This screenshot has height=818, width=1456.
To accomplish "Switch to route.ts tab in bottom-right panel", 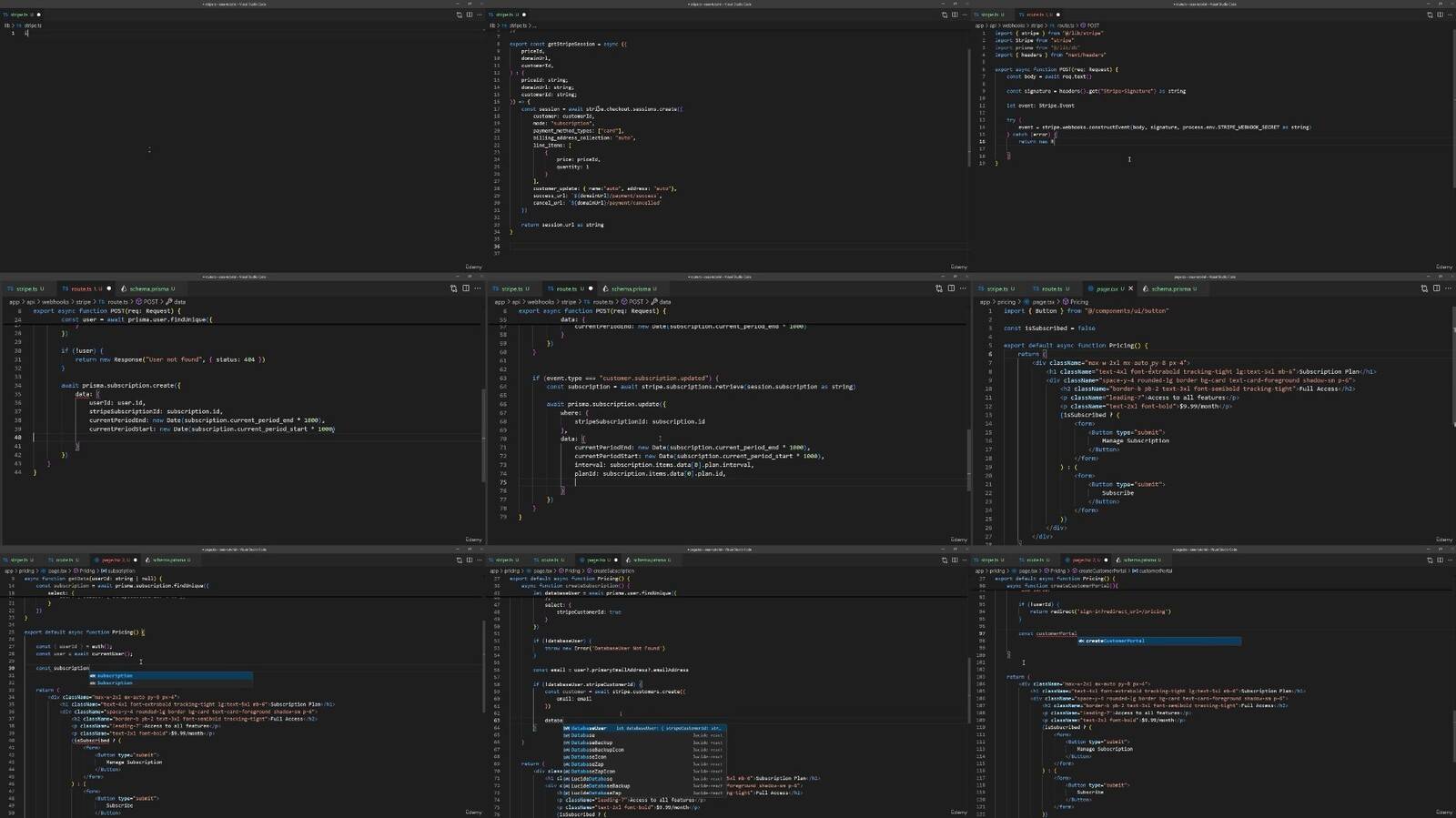I will tap(1036, 560).
